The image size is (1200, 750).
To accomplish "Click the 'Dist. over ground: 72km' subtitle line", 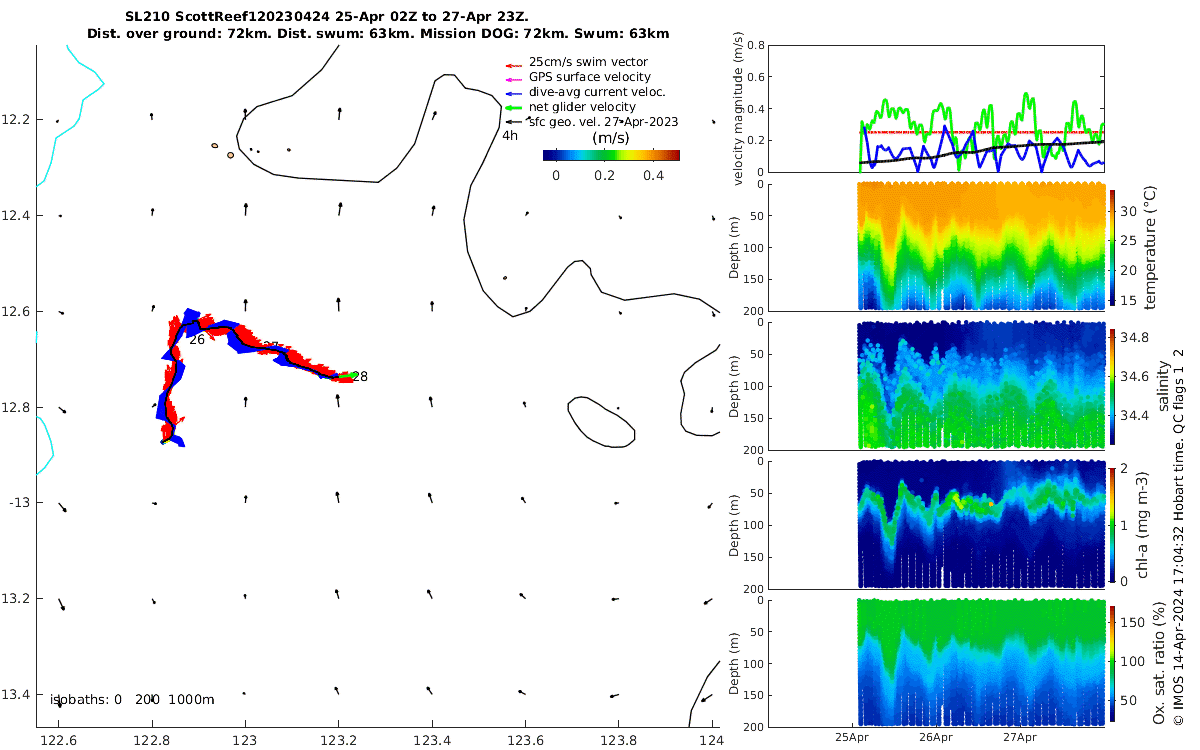I will coord(378,33).
